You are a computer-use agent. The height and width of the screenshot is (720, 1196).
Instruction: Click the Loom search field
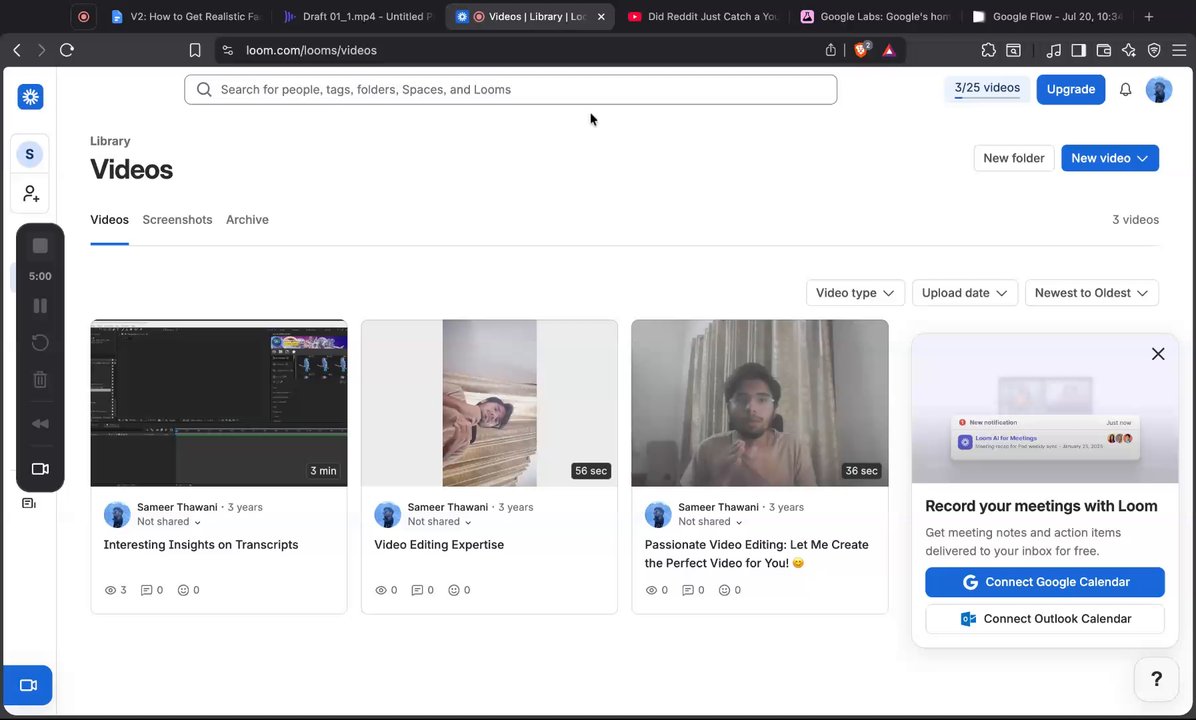pyautogui.click(x=510, y=89)
